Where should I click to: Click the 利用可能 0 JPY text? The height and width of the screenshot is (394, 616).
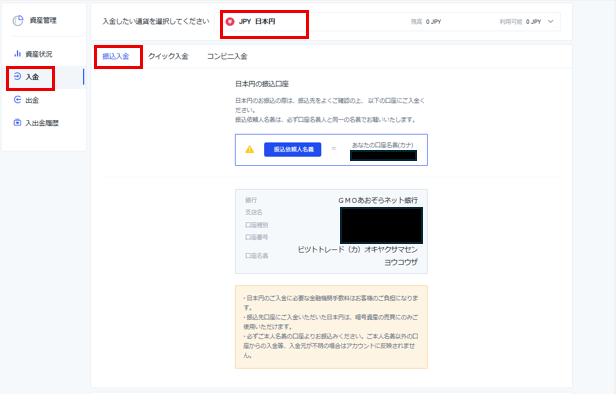(521, 22)
